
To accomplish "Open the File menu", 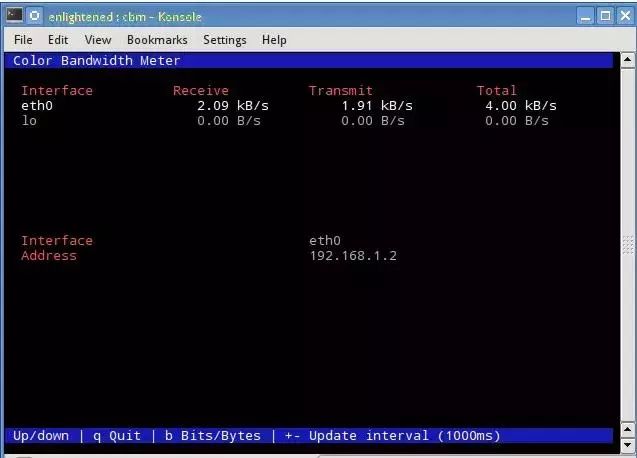I will (23, 40).
